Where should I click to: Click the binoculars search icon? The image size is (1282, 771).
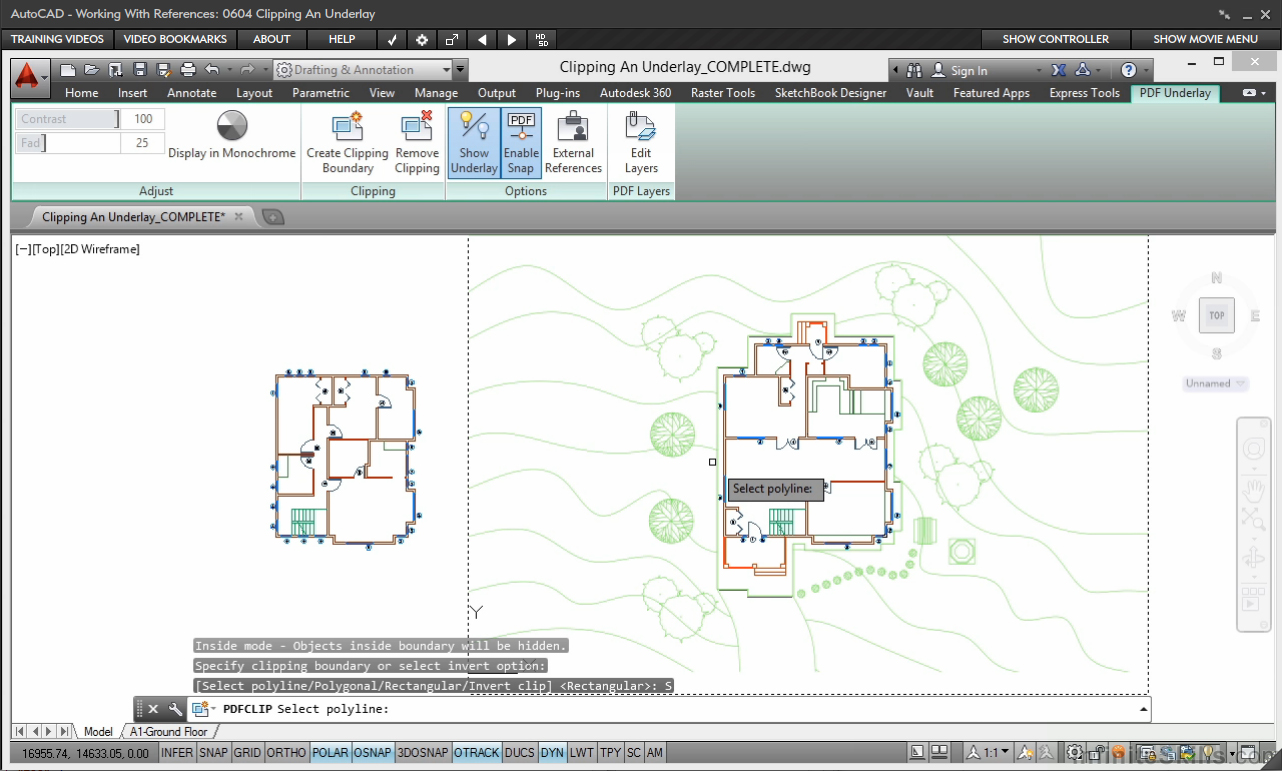pyautogui.click(x=914, y=70)
